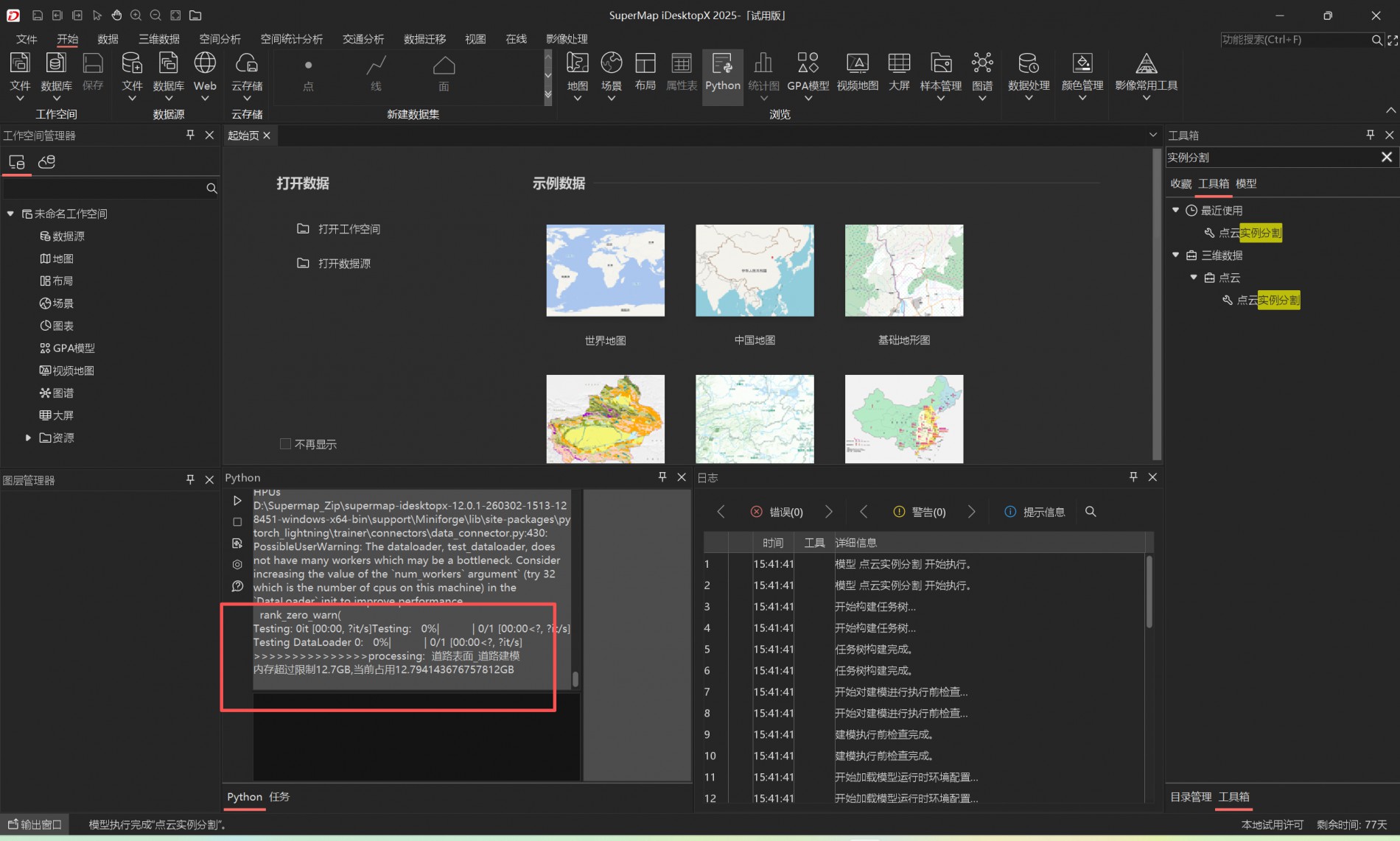The width and height of the screenshot is (1400, 841).
Task: Click the 打开工作空间 link
Action: 349,229
